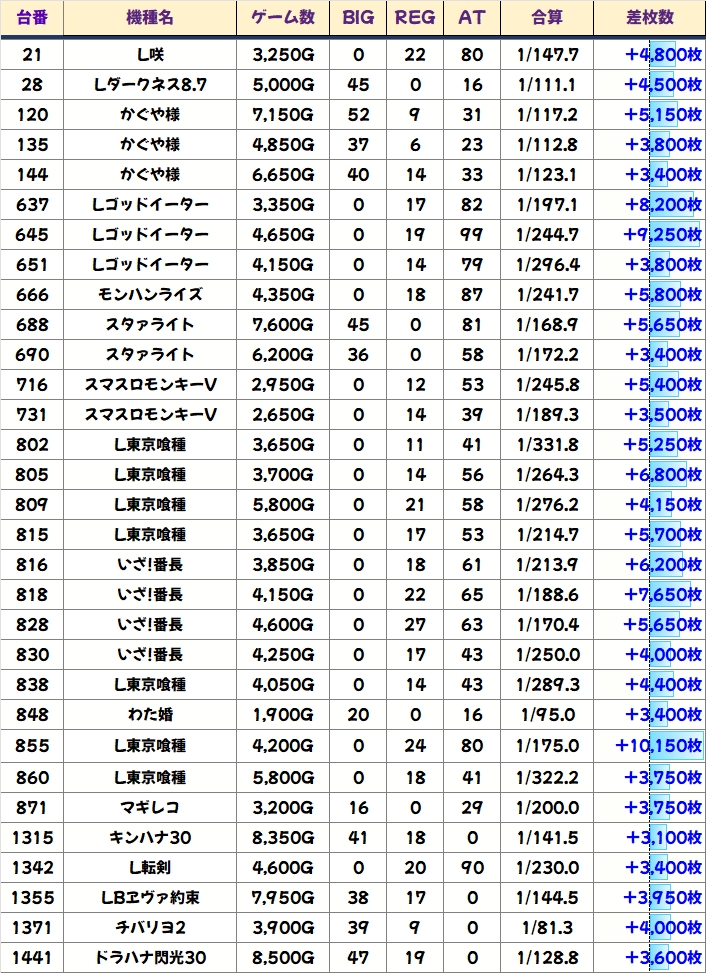Click the +4,800枚 difference cell
The image size is (706, 973).
[650, 55]
